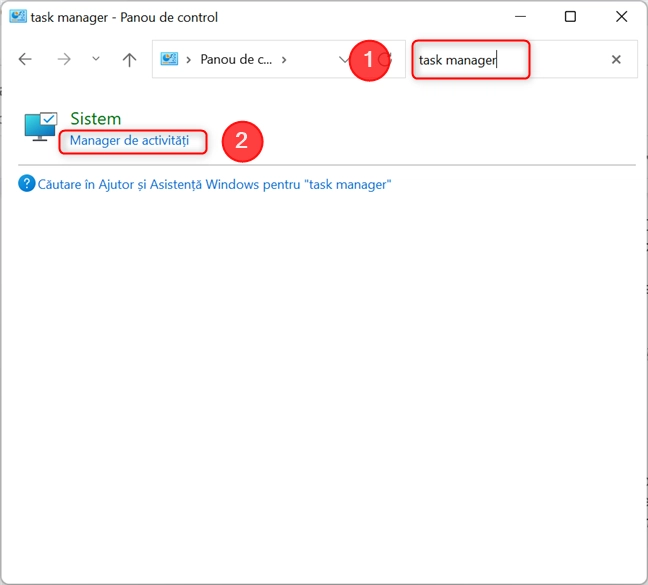The image size is (648, 585).
Task: Select Panou de c... breadcrumb in address bar
Action: click(236, 59)
